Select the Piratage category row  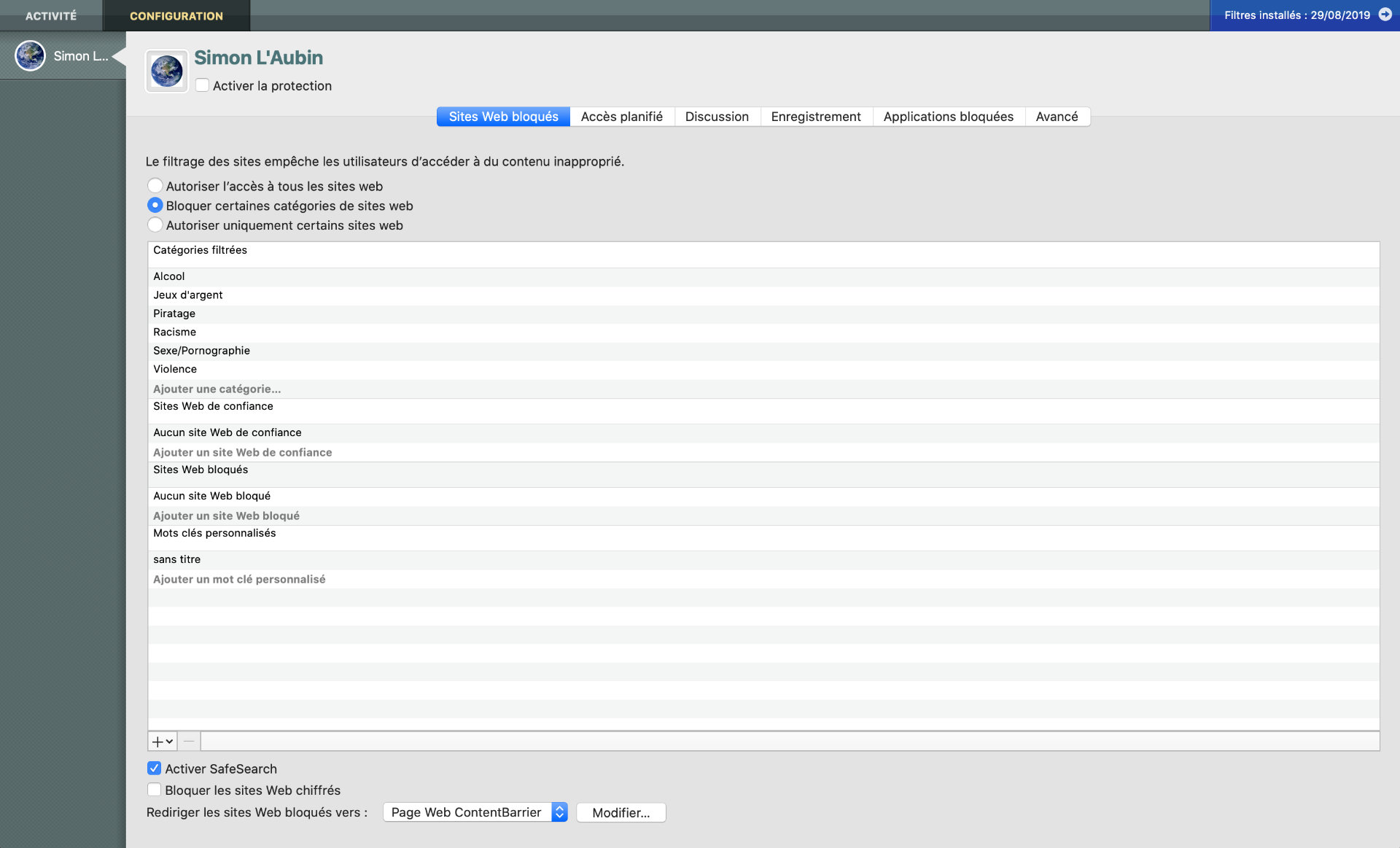(x=763, y=314)
